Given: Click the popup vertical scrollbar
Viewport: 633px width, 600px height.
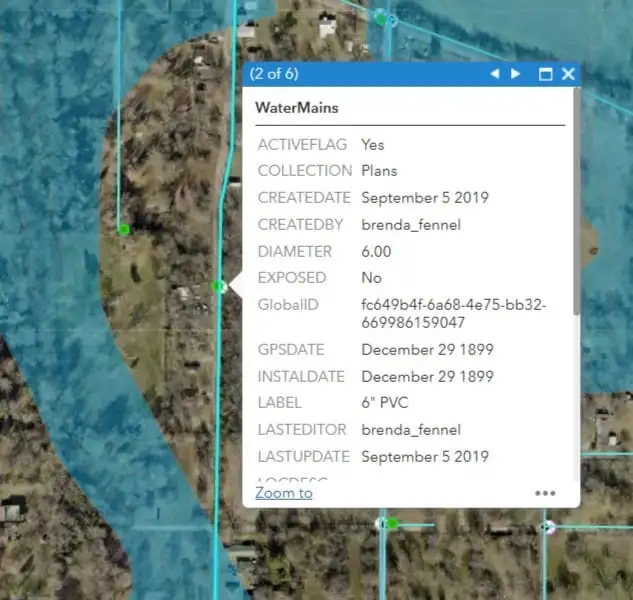Looking at the screenshot, I should 576,200.
